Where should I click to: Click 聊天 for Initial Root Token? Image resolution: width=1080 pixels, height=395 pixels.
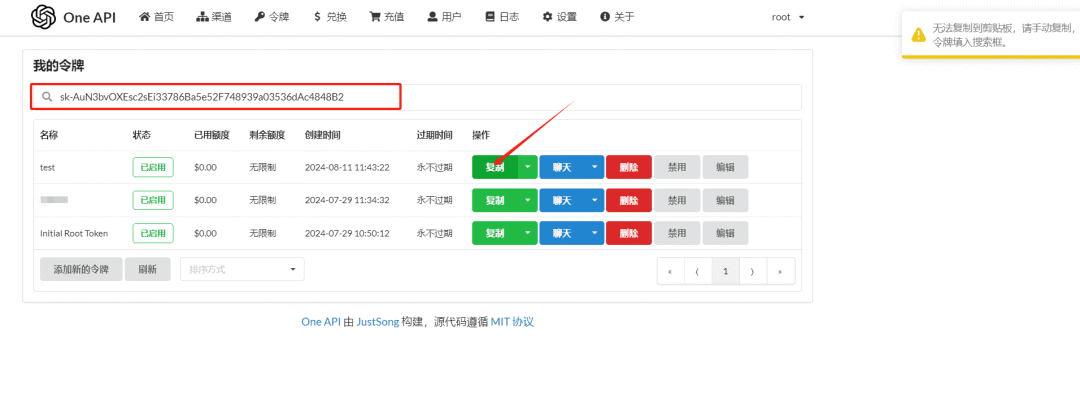[x=561, y=233]
